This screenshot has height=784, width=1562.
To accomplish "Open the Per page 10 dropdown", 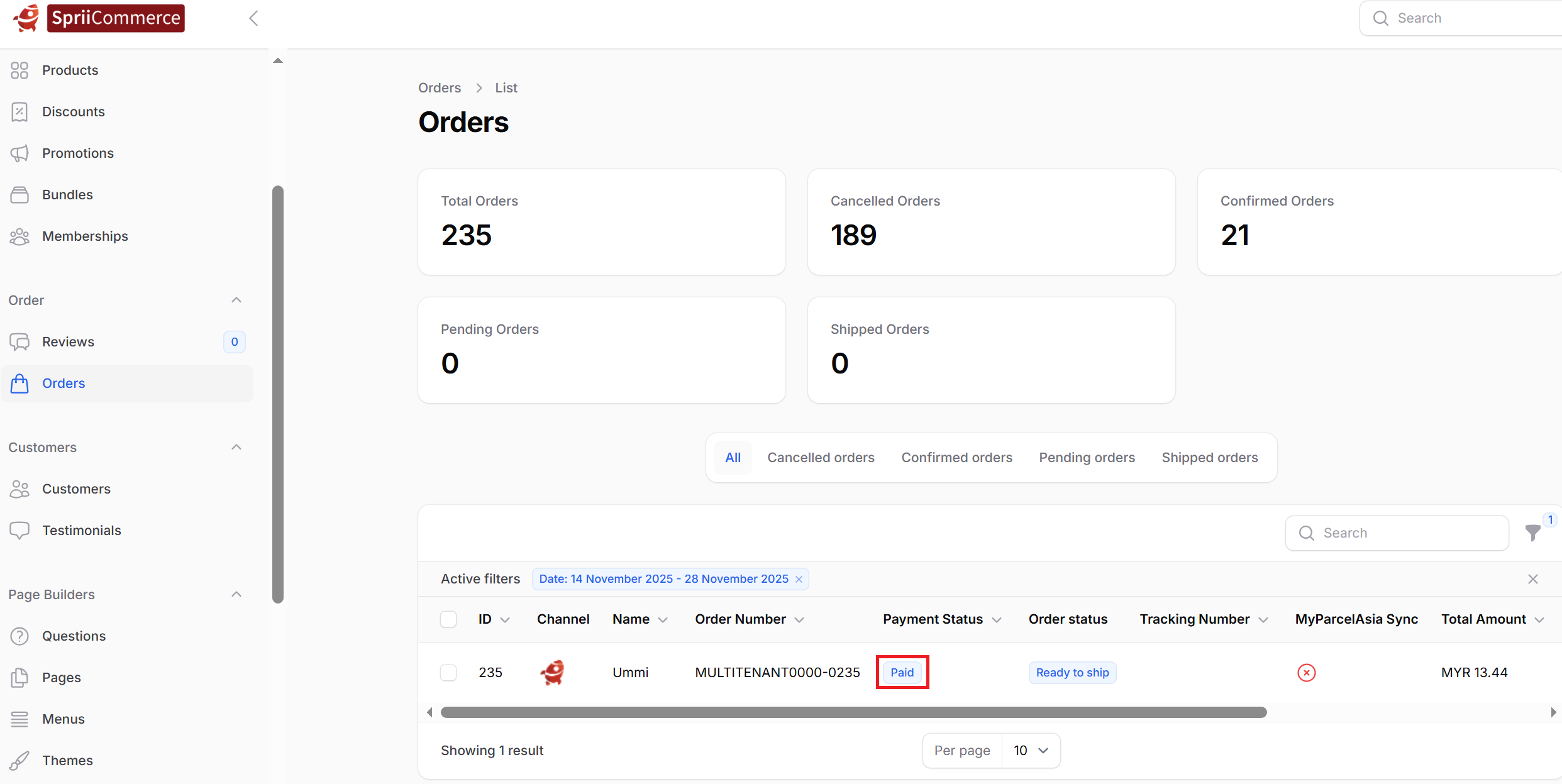I will [1030, 751].
